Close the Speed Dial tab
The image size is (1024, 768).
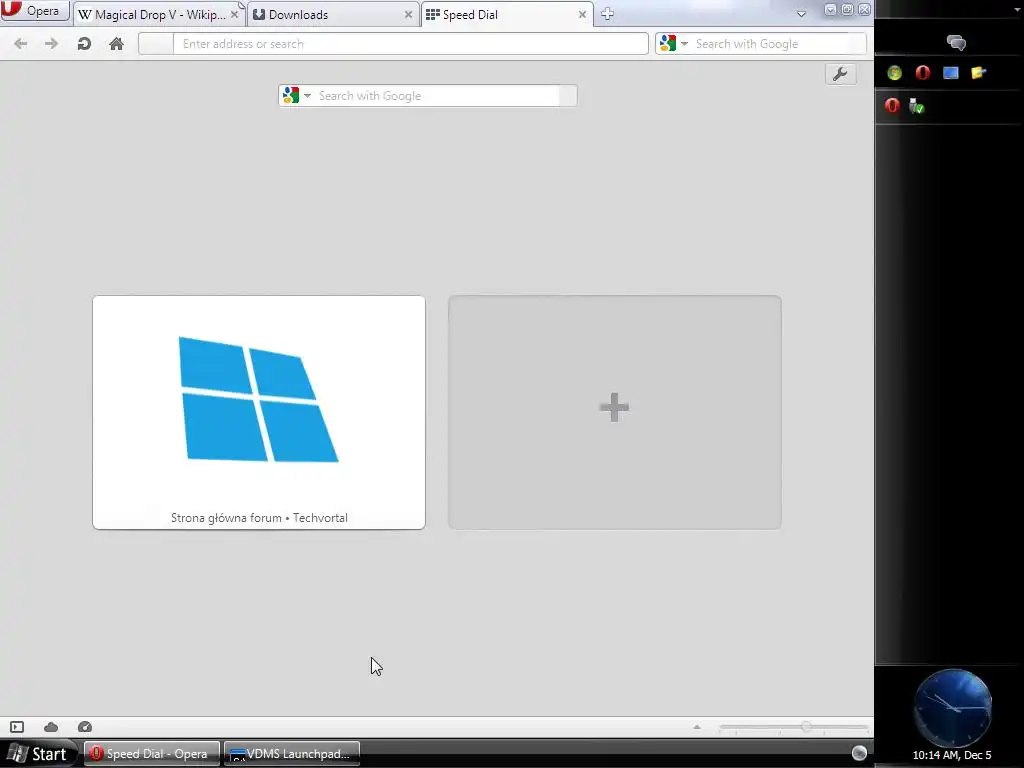coord(582,14)
